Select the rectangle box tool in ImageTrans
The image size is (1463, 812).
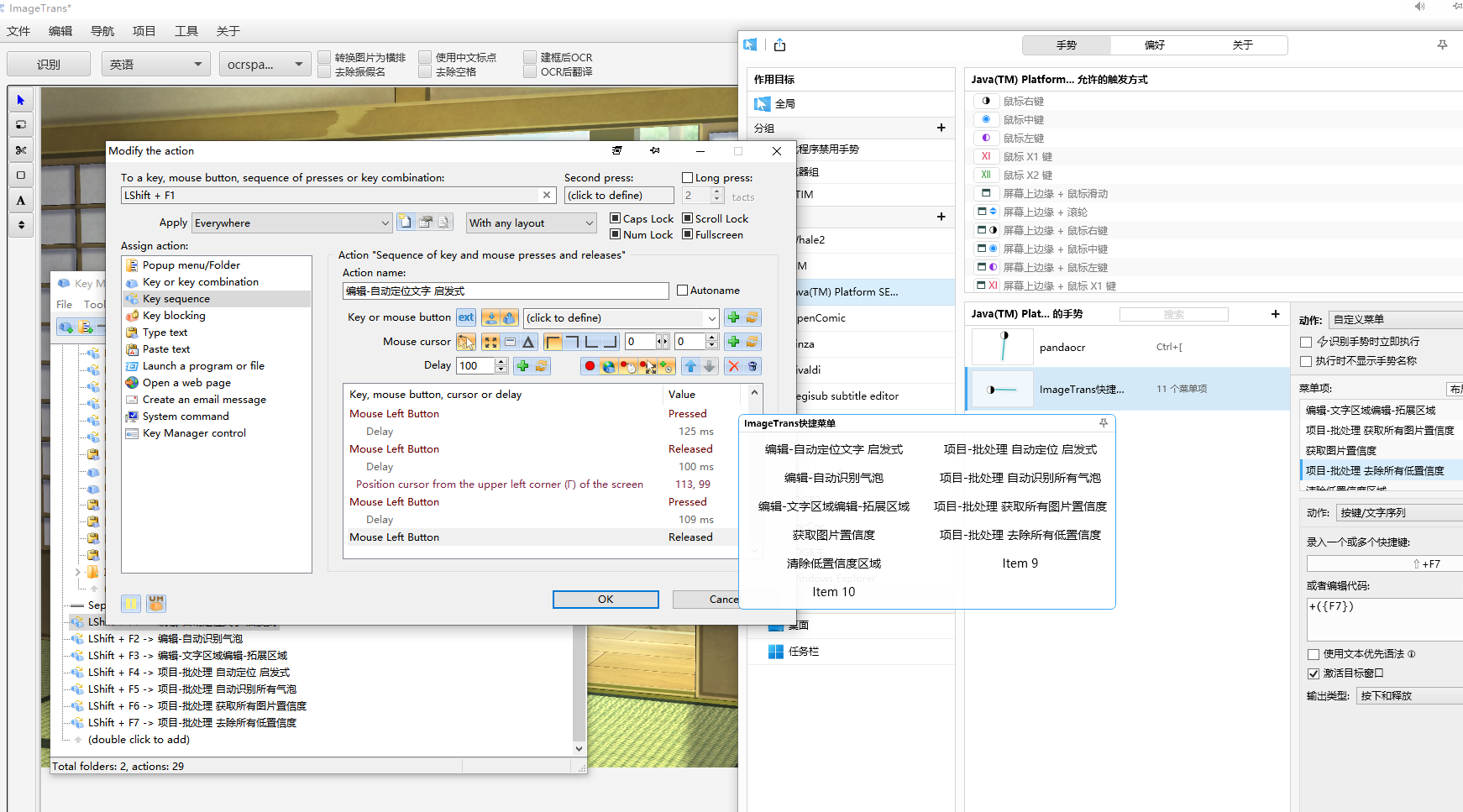click(x=21, y=175)
